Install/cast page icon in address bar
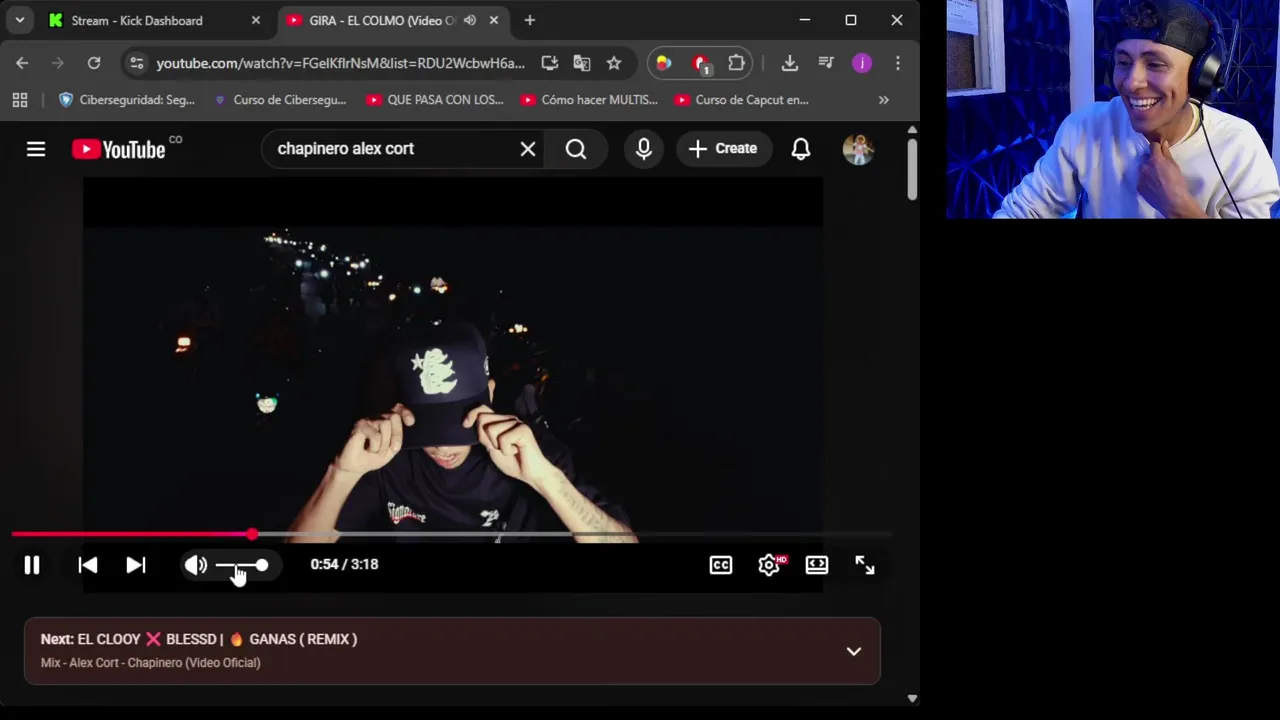Screen dimensions: 1280x720 point(550,63)
